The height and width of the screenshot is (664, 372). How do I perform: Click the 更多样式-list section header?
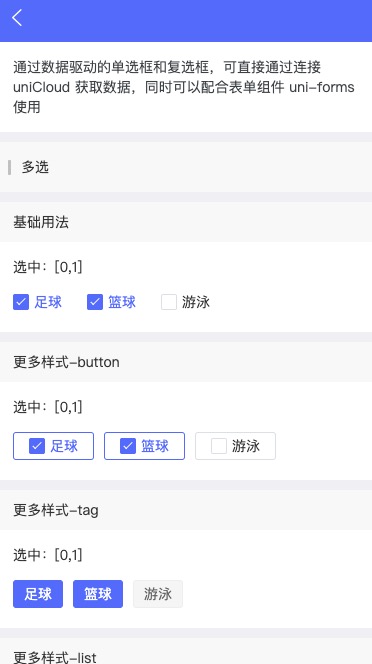186,651
